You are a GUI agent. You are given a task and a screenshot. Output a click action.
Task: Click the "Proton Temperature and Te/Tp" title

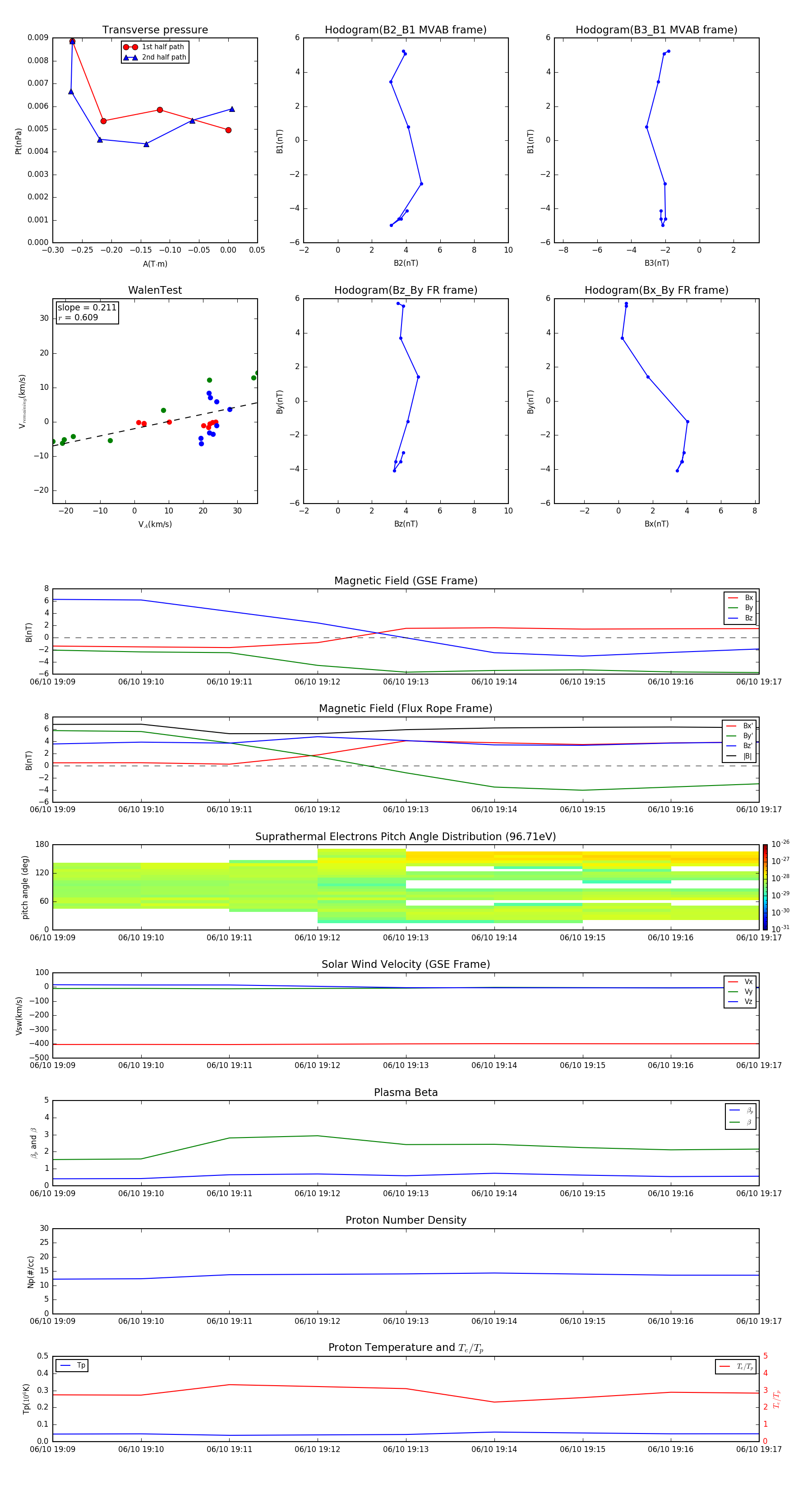pos(406,1348)
